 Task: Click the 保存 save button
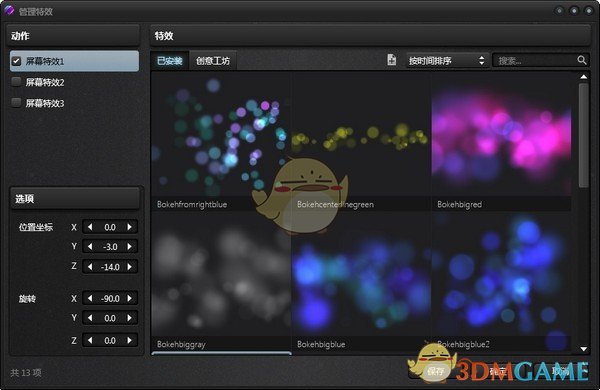(x=436, y=371)
